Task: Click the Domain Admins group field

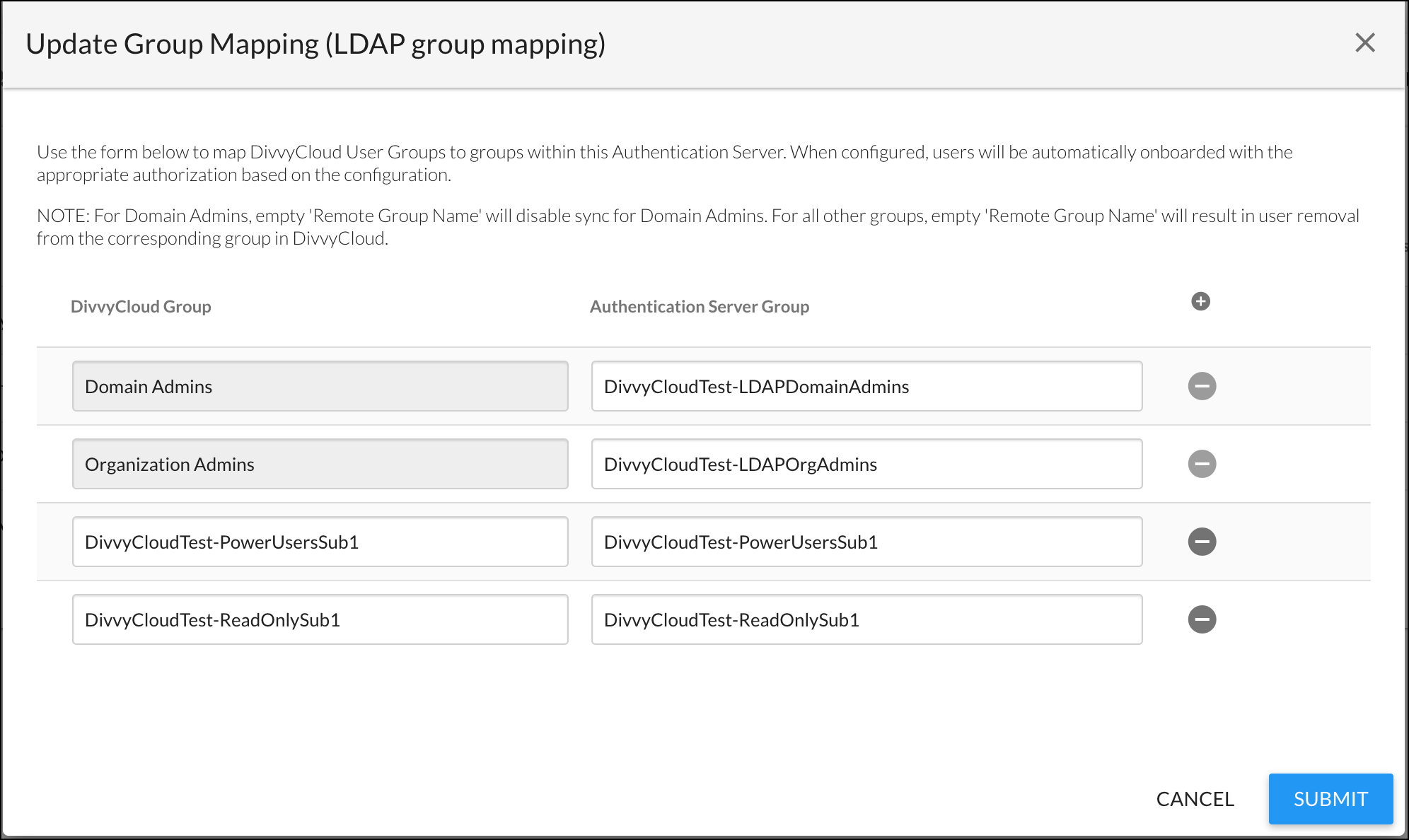Action: [320, 386]
